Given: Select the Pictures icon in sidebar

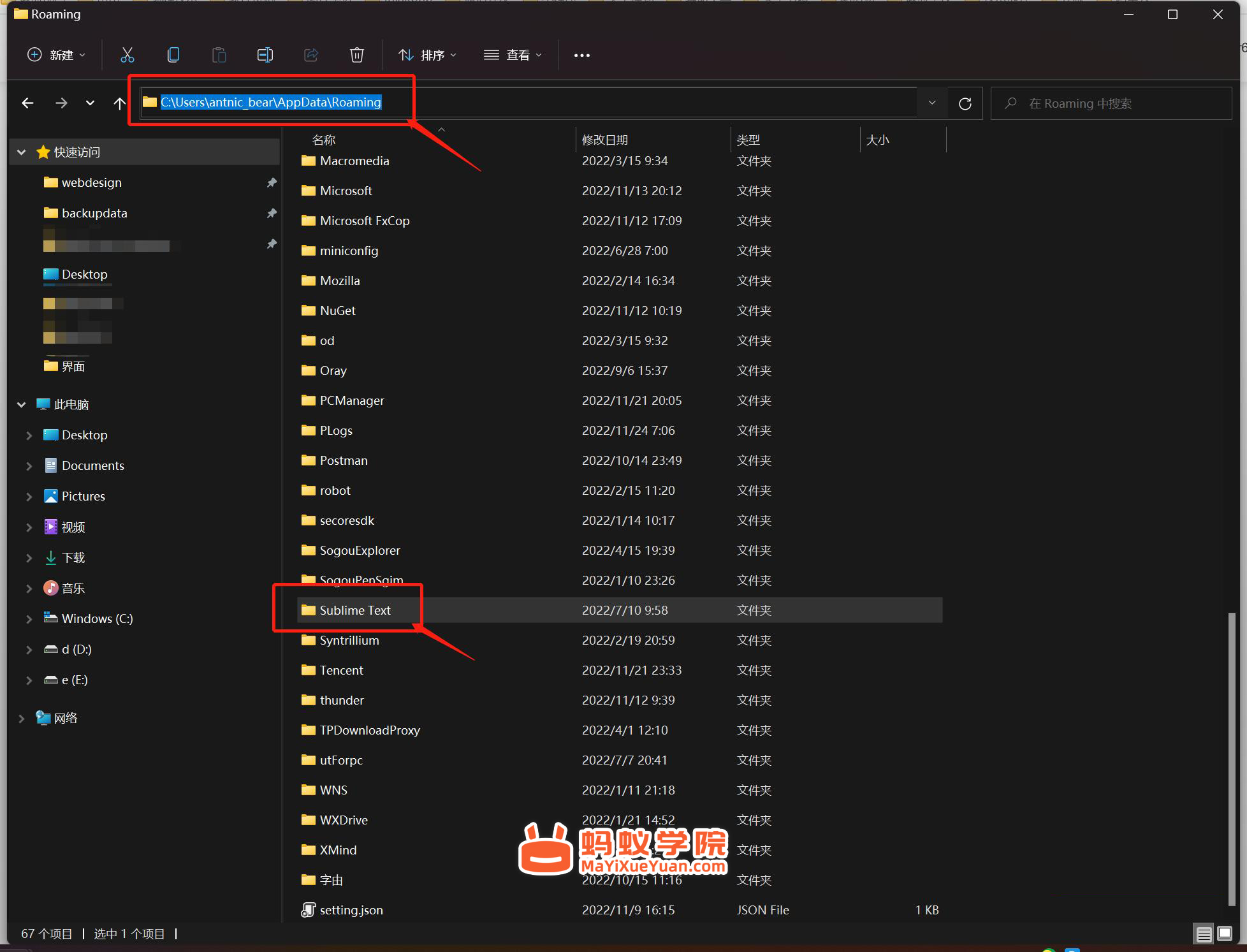Looking at the screenshot, I should (x=51, y=496).
